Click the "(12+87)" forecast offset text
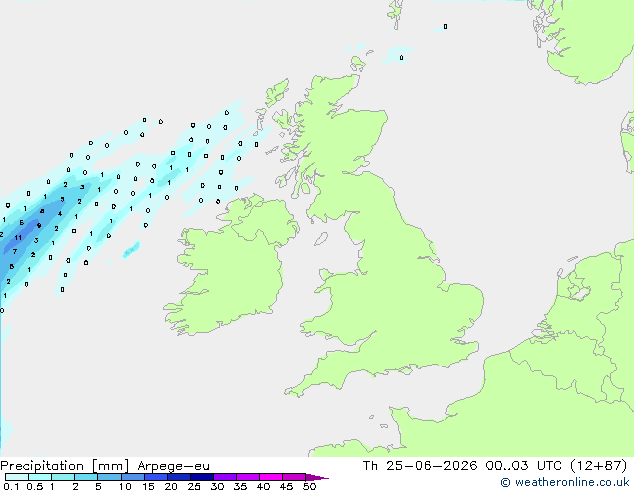 coord(599,465)
